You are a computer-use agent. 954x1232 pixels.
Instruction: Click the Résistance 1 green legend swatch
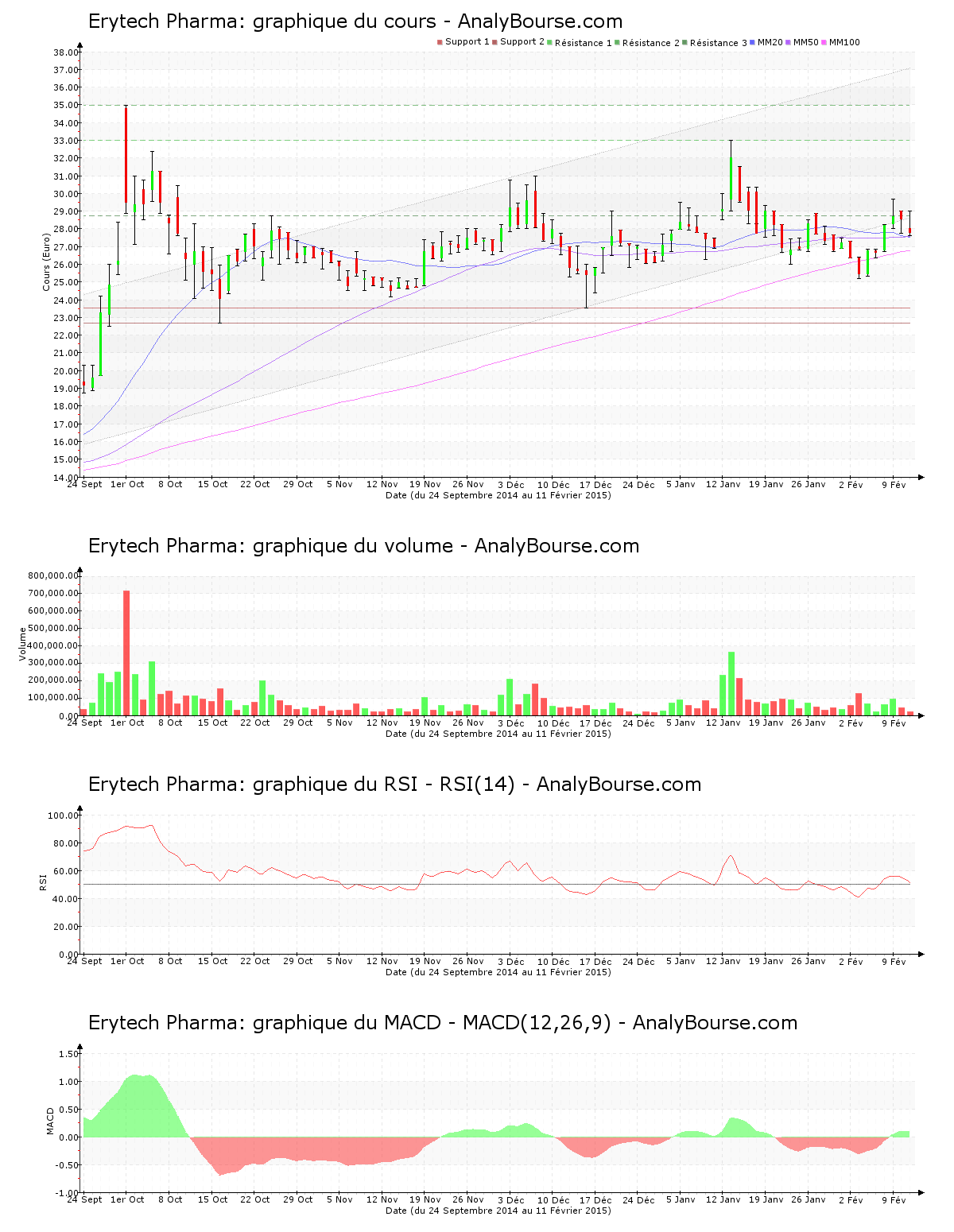tap(549, 42)
